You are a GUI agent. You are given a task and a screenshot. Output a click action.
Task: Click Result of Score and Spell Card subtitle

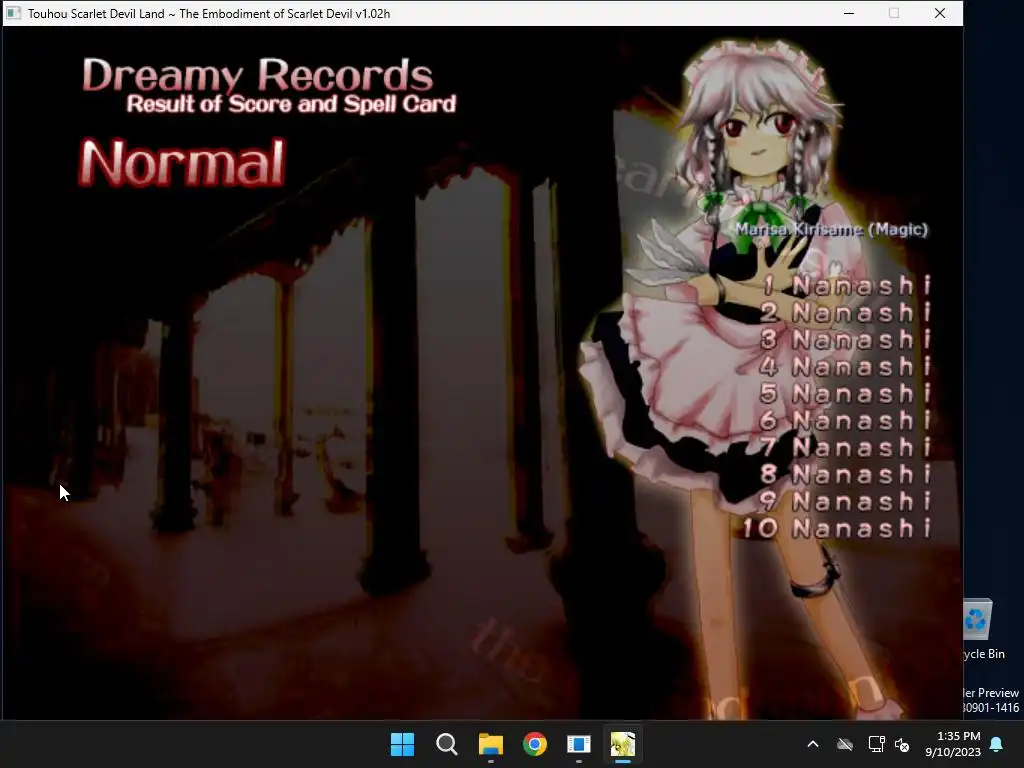point(291,104)
